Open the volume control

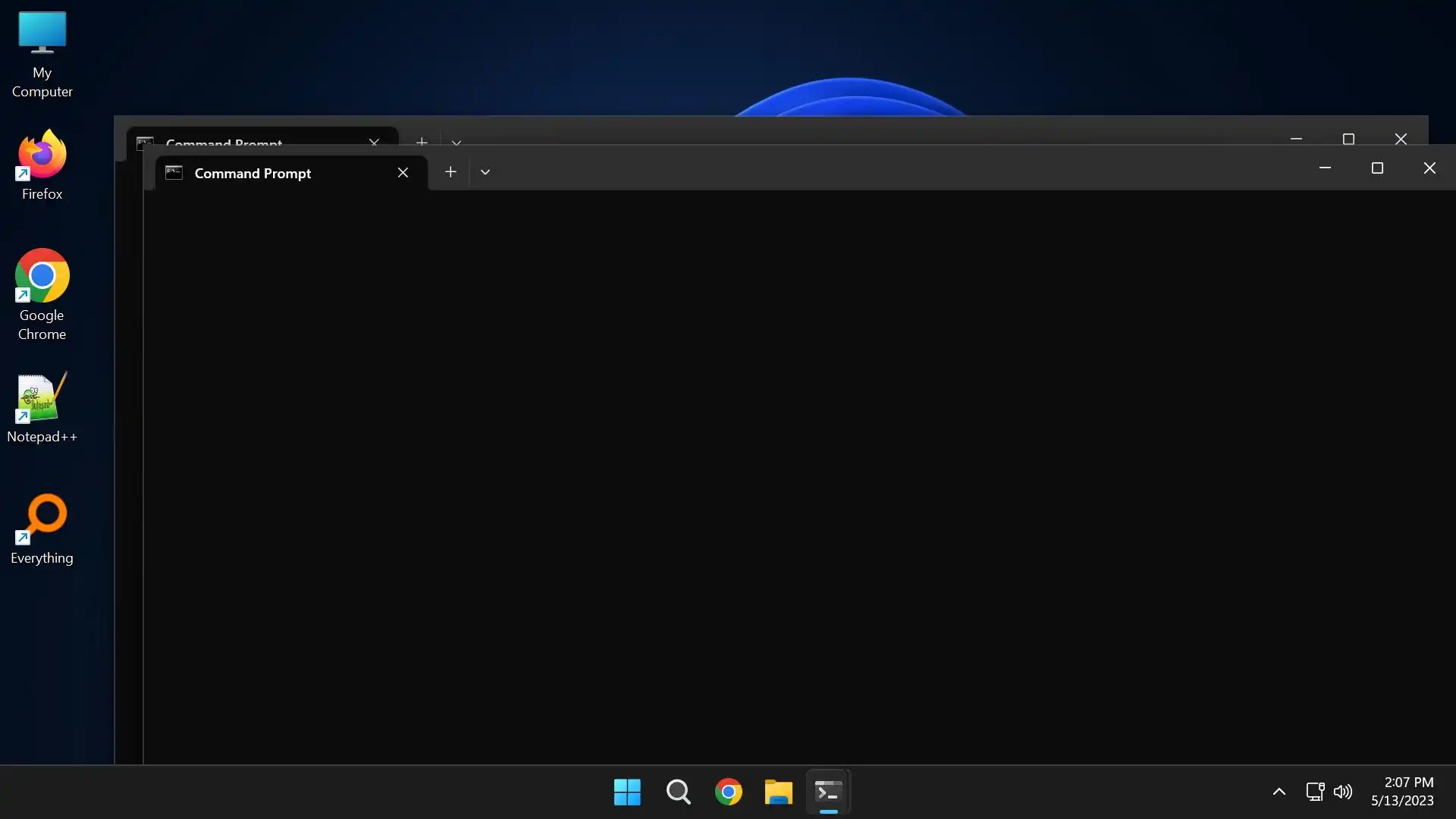tap(1342, 792)
